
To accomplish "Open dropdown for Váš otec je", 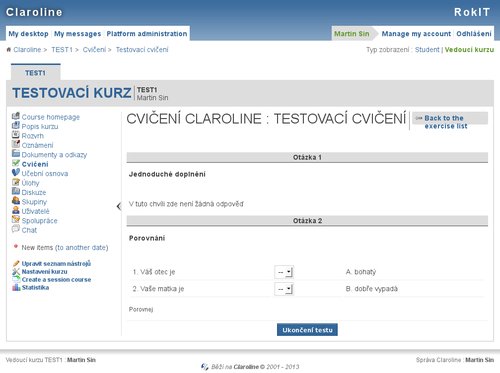I will click(284, 272).
